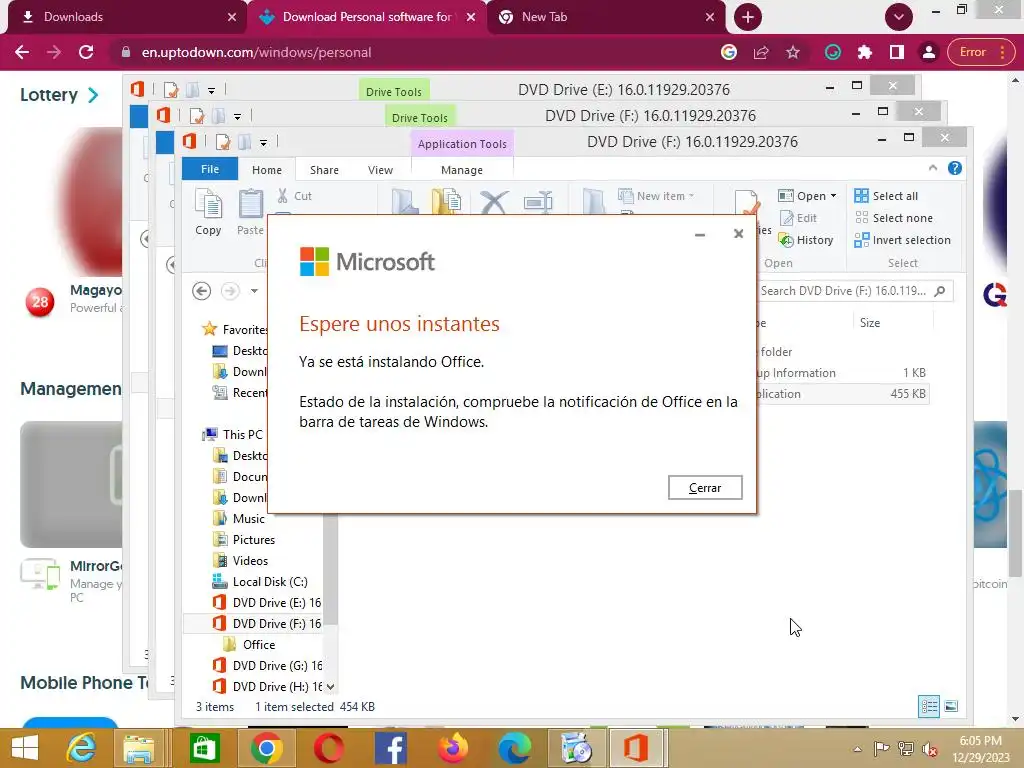Bookmark this page with the star icon
Screen dimensions: 1024x768
pyautogui.click(x=793, y=52)
